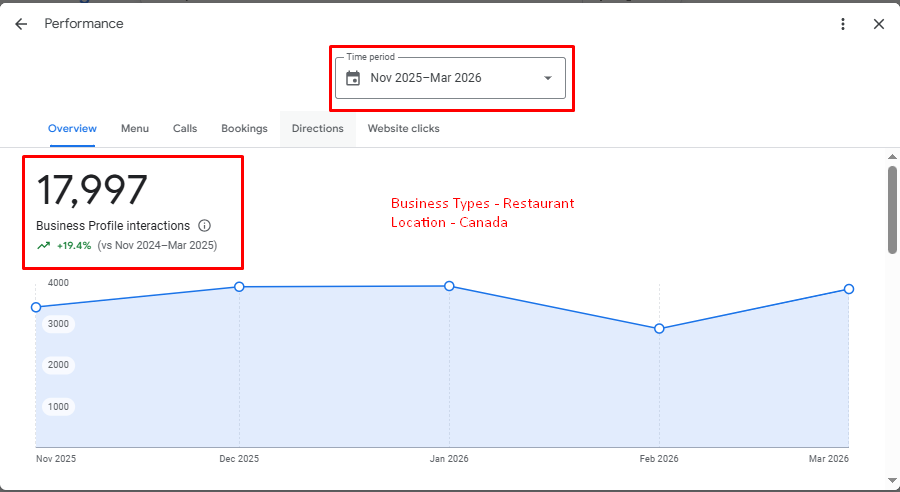Switch to the Overview tab
900x492 pixels.
coord(72,128)
